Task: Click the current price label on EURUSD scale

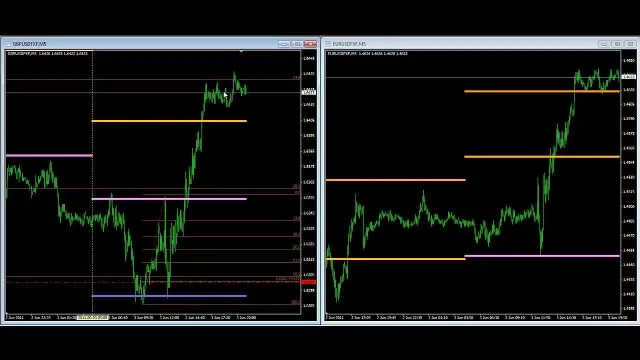Action: pos(628,77)
